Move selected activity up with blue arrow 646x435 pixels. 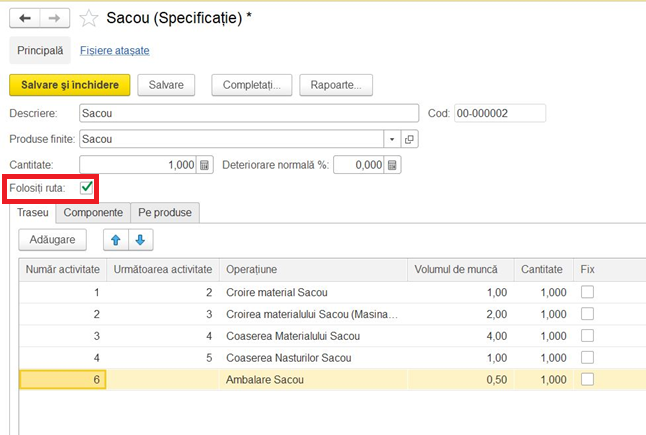(116, 240)
